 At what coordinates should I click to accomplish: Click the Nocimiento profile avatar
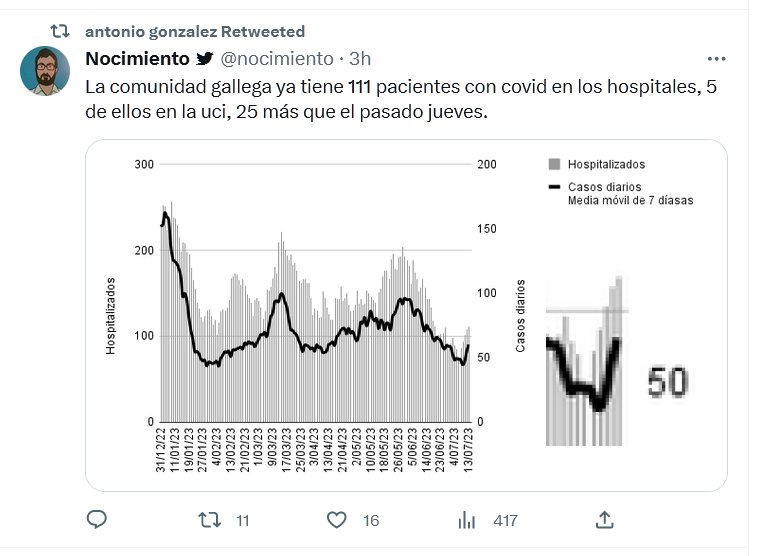click(x=45, y=71)
